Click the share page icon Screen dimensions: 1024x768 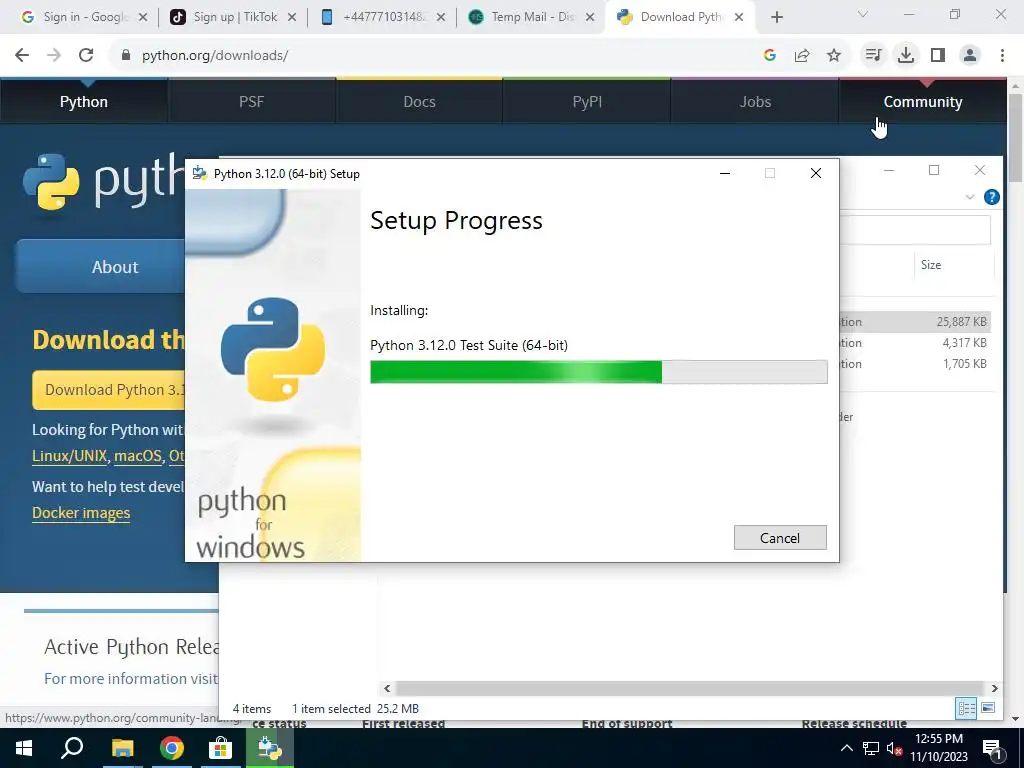tap(802, 56)
